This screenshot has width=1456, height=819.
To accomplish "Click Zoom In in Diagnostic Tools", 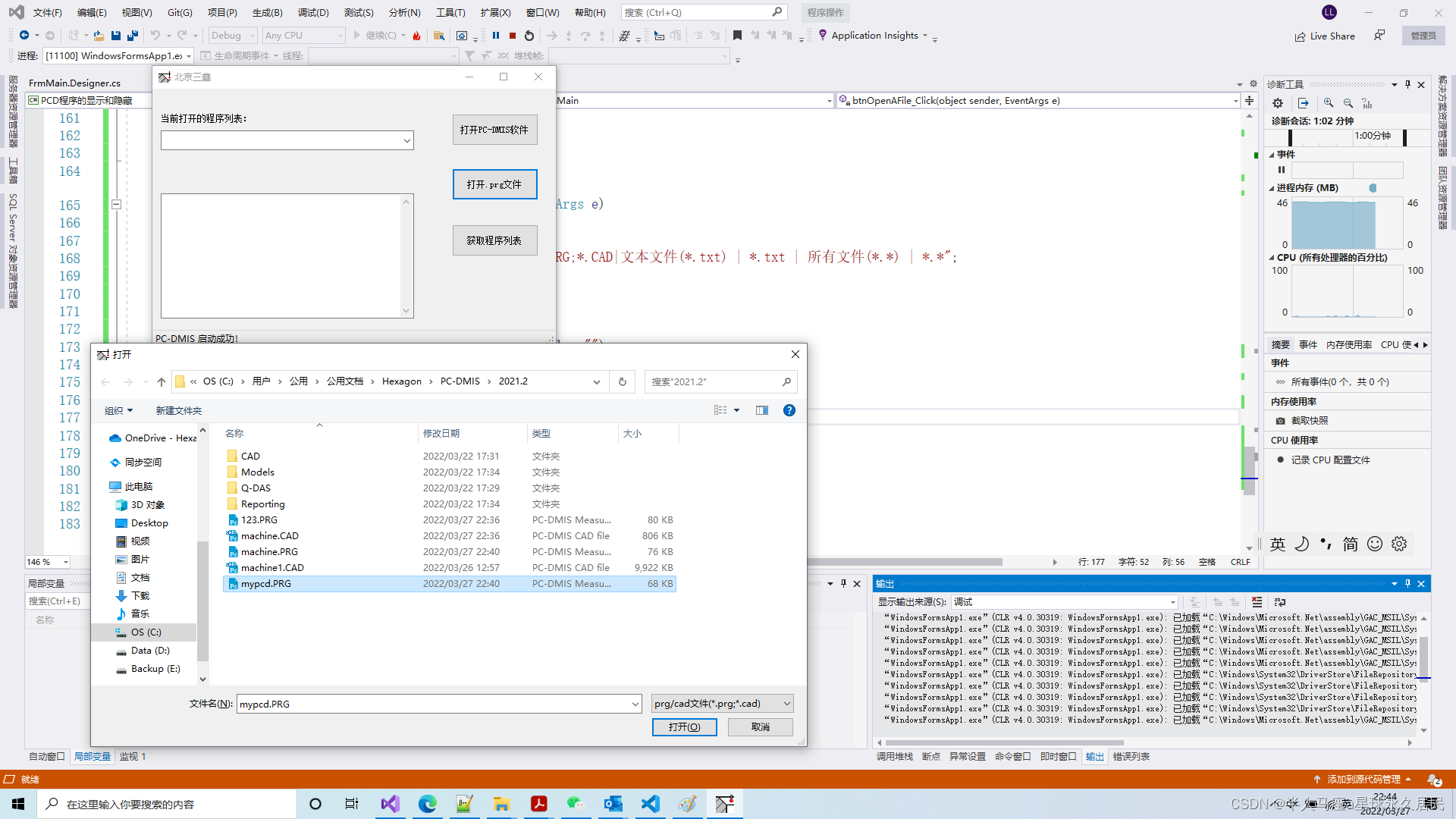I will 1329,103.
